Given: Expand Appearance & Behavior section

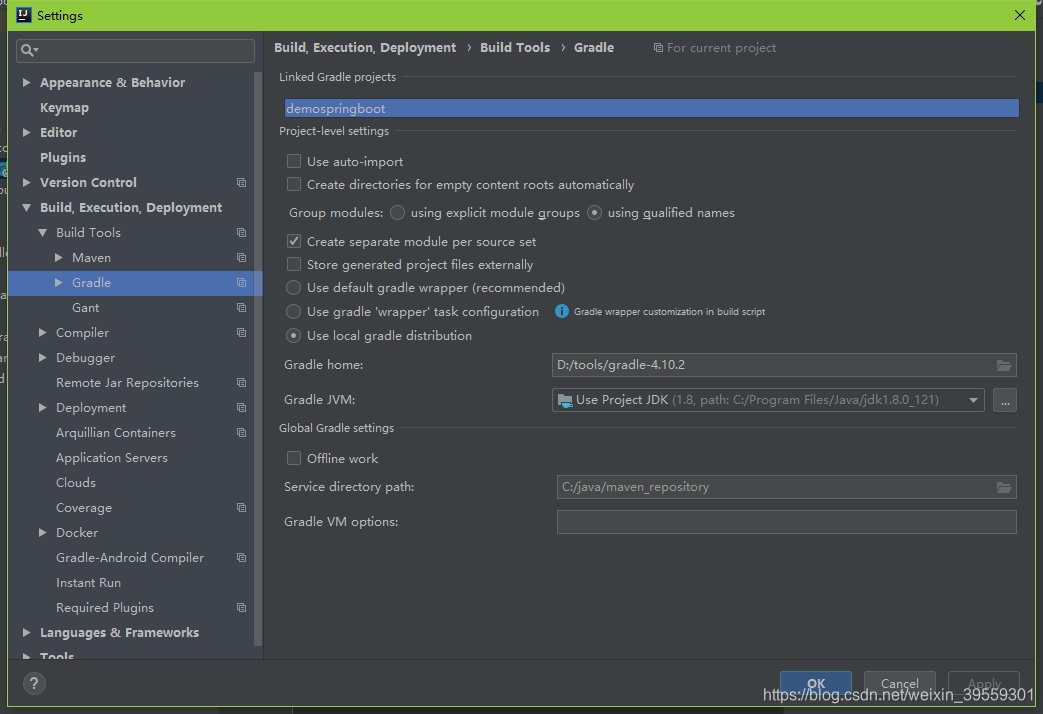Looking at the screenshot, I should (x=27, y=83).
